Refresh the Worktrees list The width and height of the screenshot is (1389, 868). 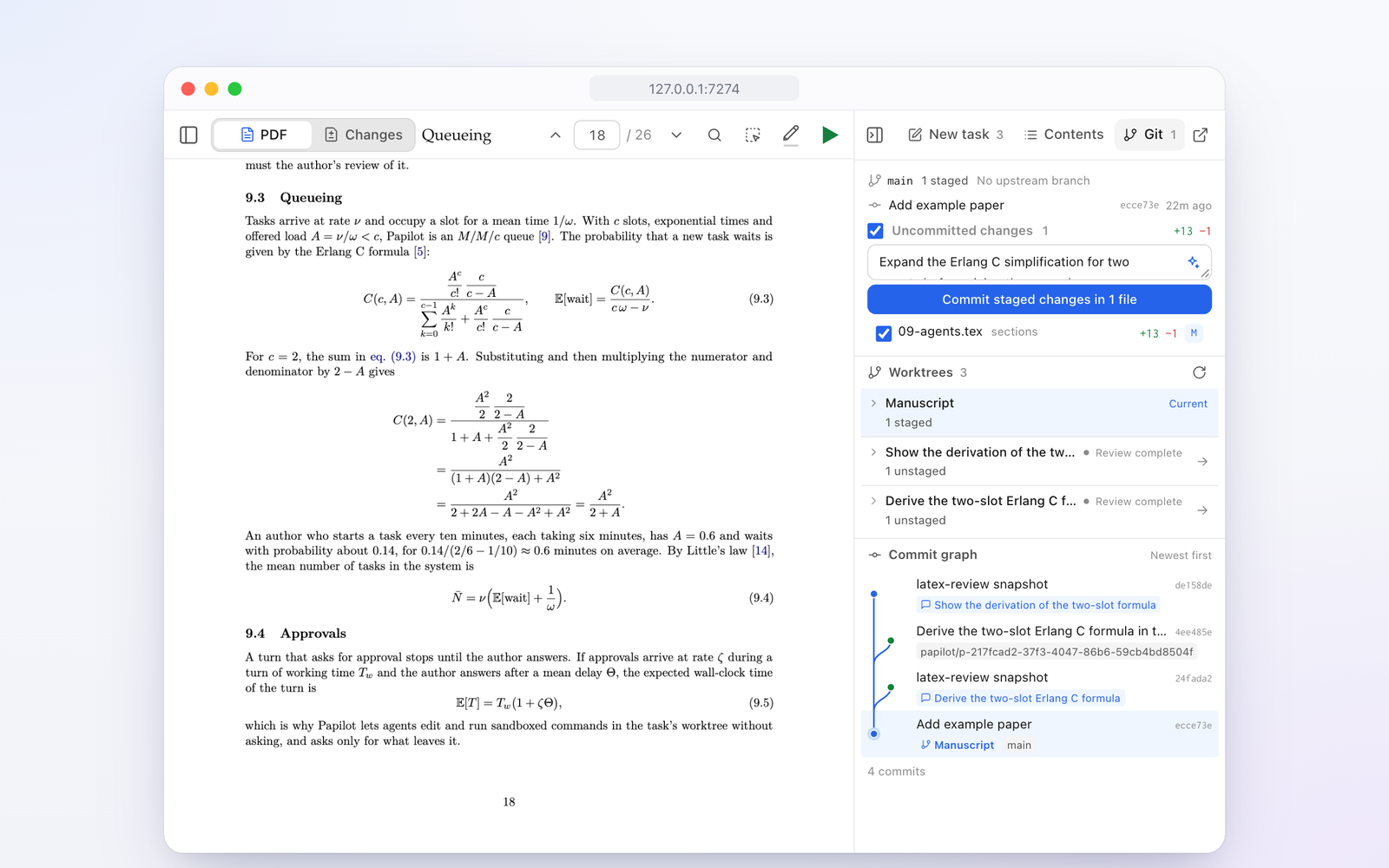(x=1200, y=372)
